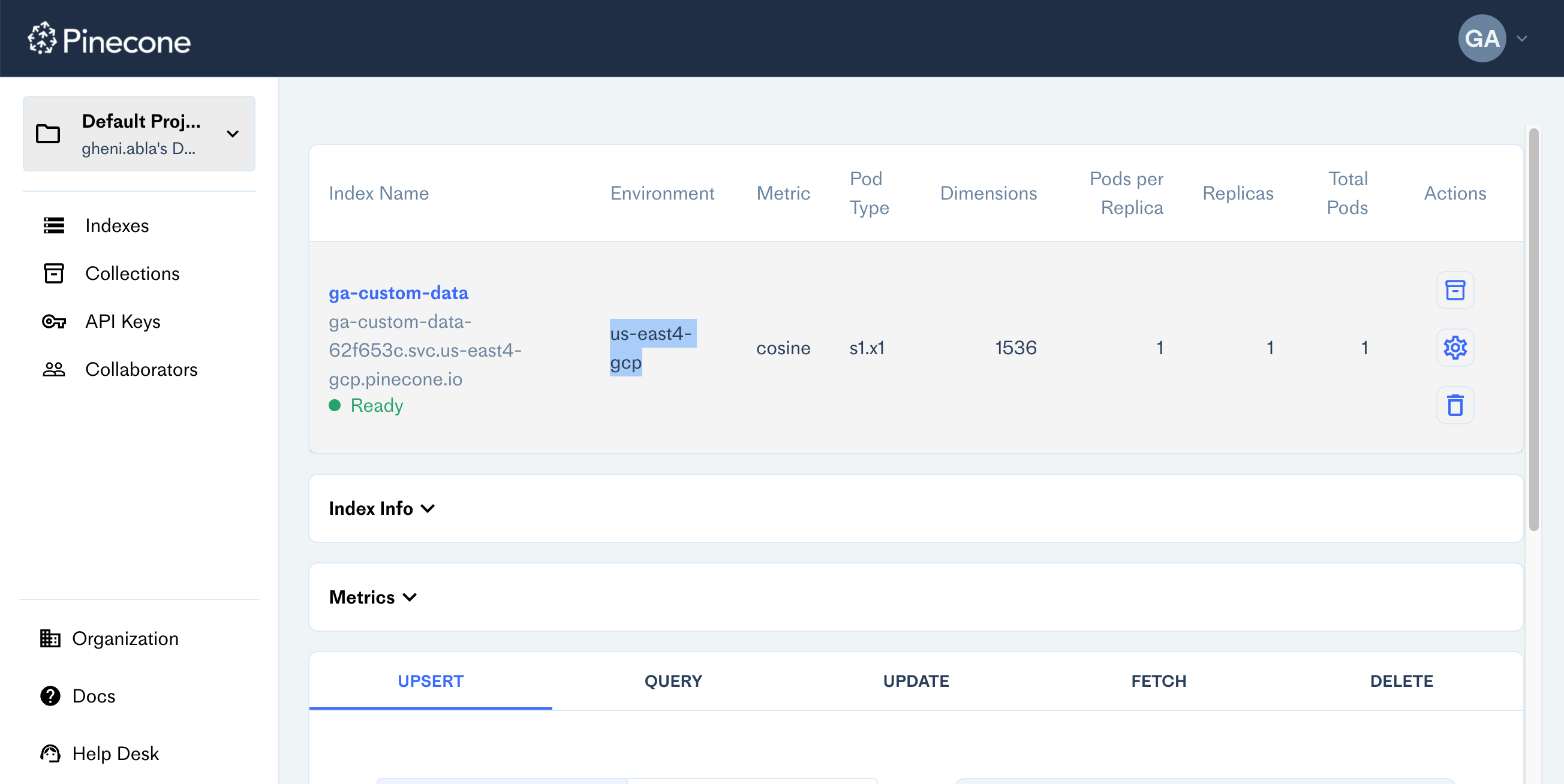
Task: Select the Indexes icon in the sidebar
Action: click(x=54, y=225)
